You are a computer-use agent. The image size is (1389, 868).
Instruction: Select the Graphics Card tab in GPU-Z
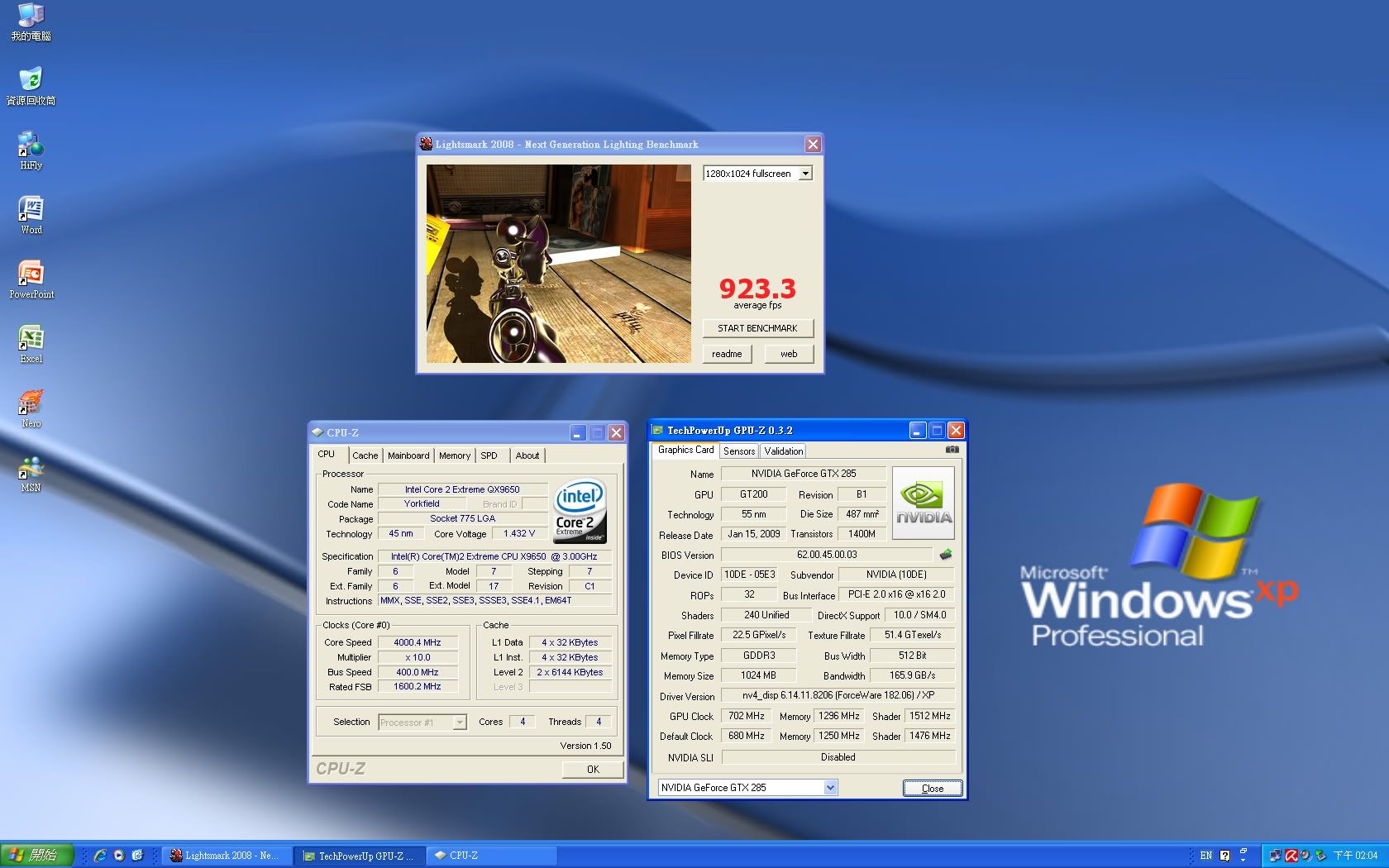point(685,450)
